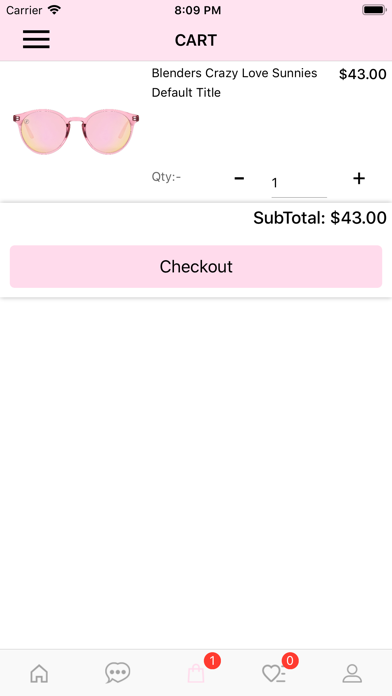Tap the Default Title variant label
Viewport: 392px width, 696px height.
click(186, 92)
